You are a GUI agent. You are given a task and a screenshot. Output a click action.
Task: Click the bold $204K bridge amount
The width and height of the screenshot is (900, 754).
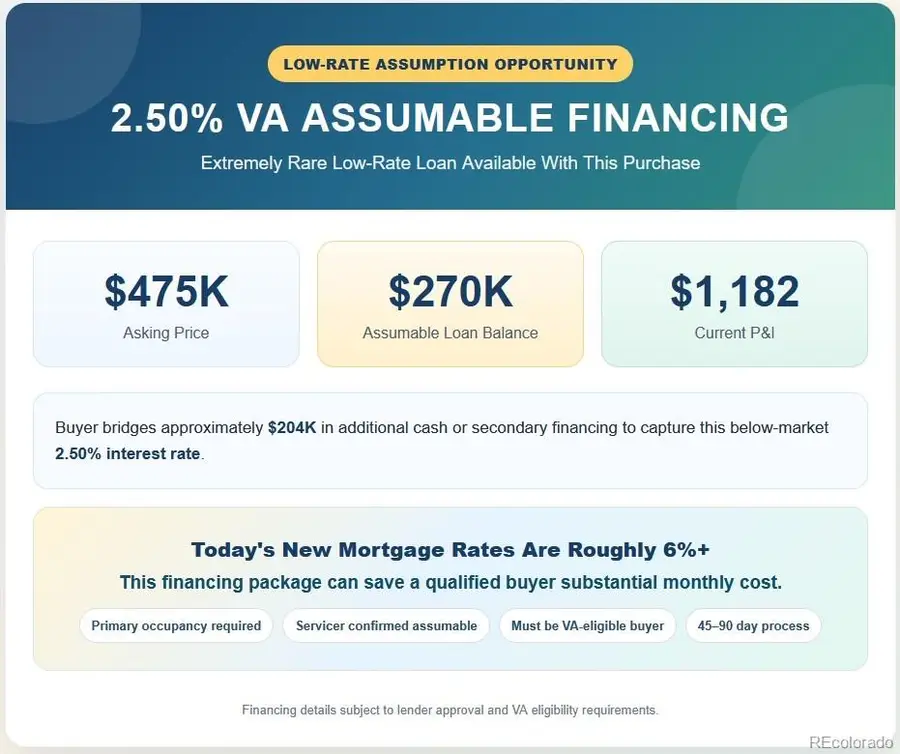(x=292, y=427)
